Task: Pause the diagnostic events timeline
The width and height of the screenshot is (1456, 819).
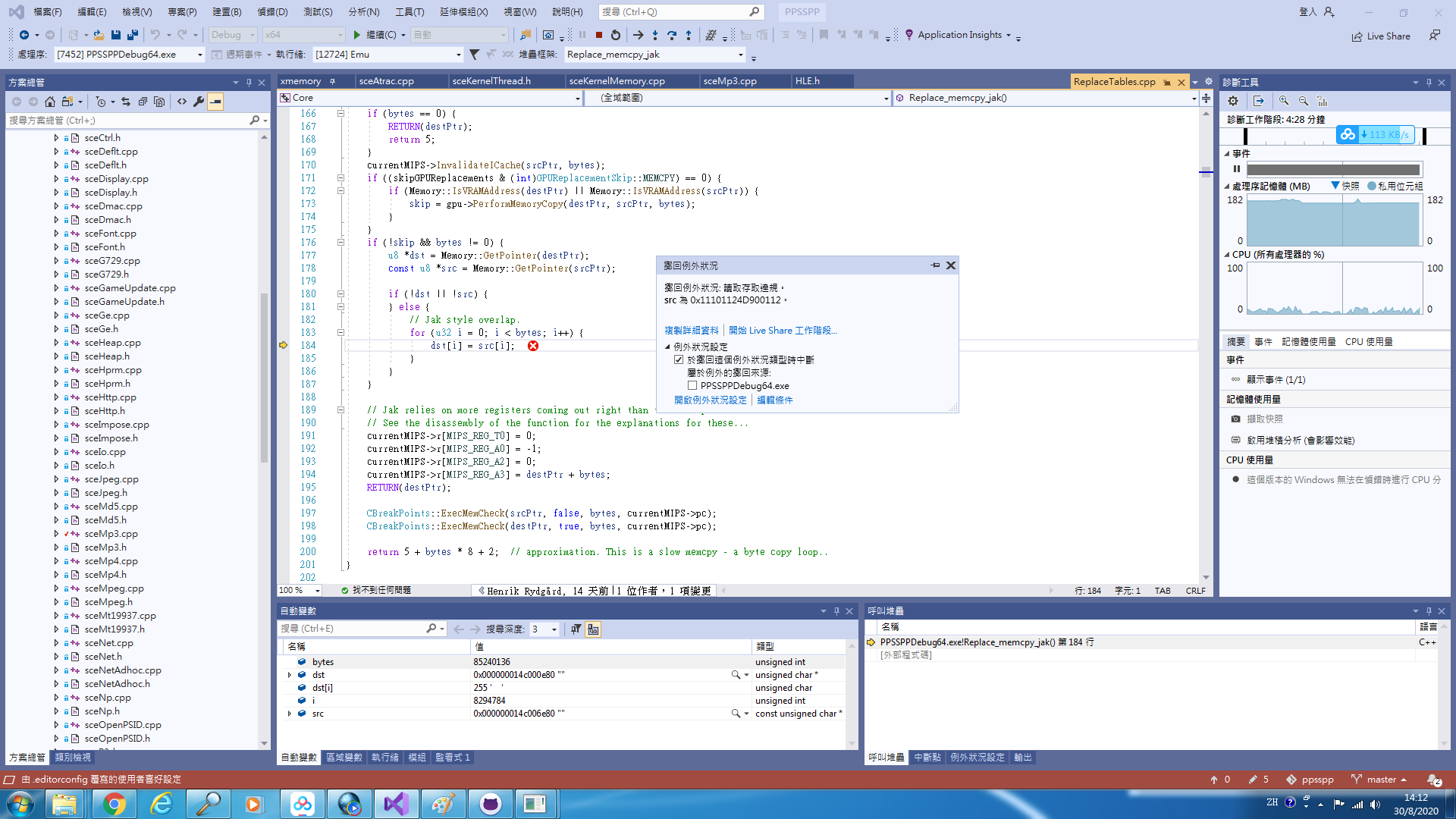Action: click(1237, 169)
